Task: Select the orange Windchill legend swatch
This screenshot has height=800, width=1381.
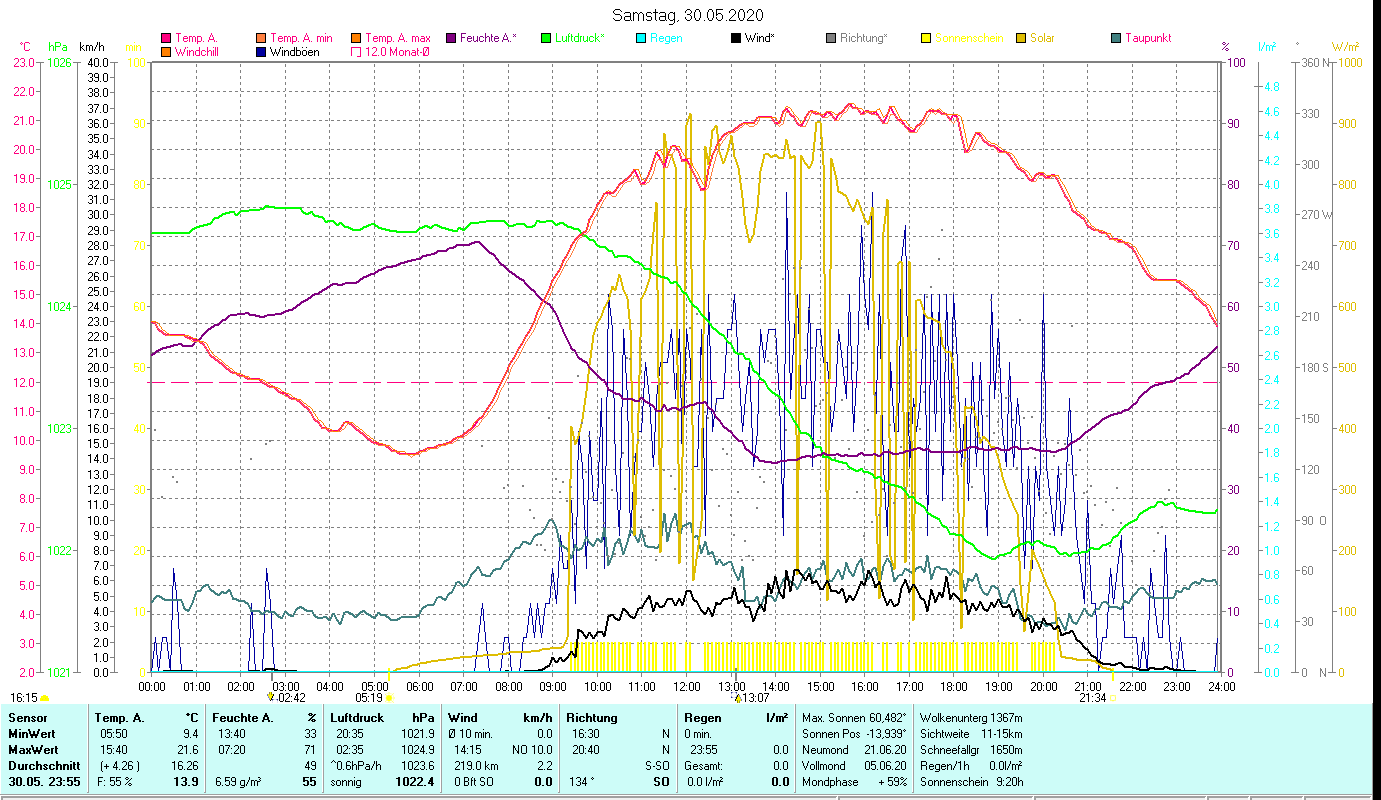Action: click(x=166, y=52)
